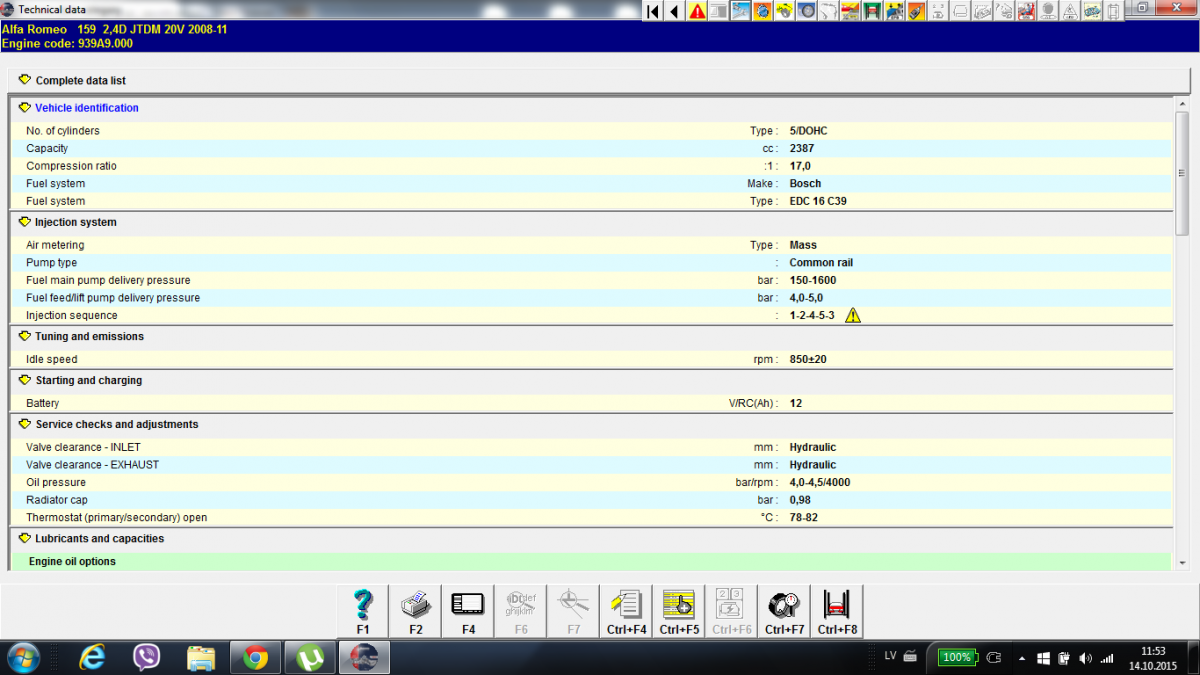The width and height of the screenshot is (1200, 675).
Task: Collapse the Starting and charging section
Action: click(x=25, y=380)
